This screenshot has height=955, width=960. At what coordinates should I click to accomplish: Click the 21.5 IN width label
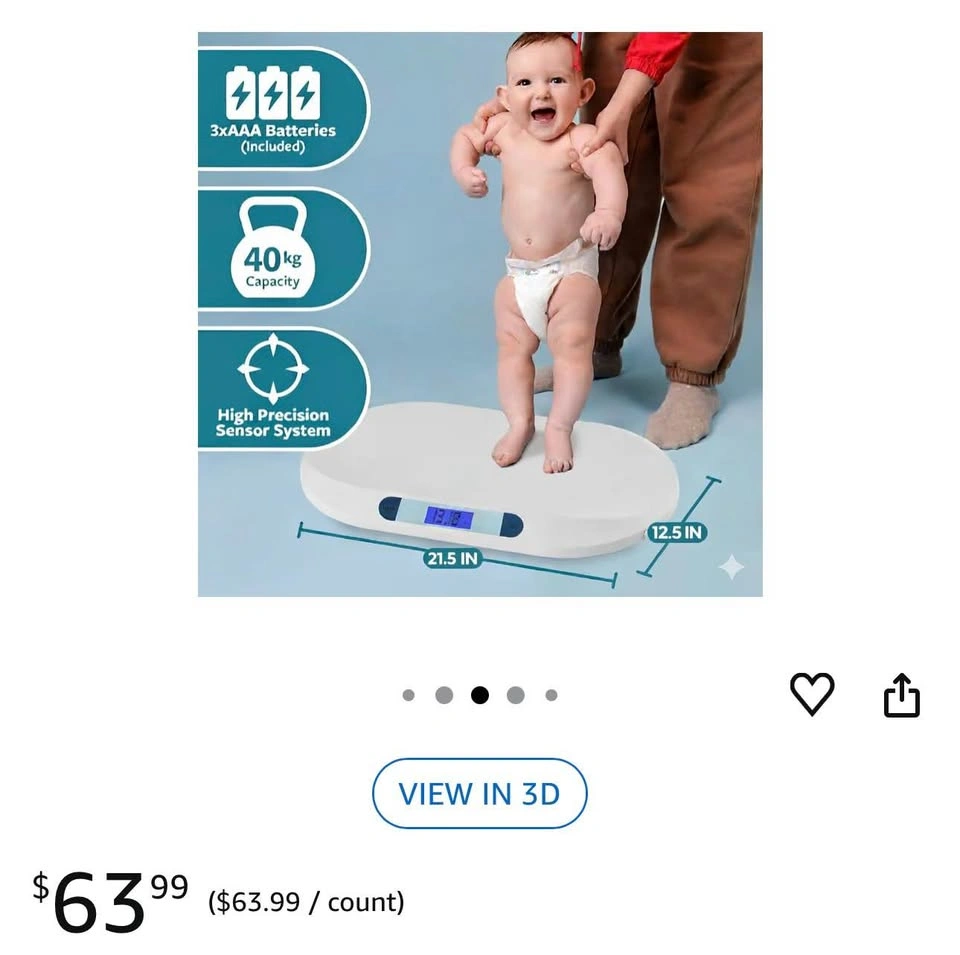[x=452, y=558]
